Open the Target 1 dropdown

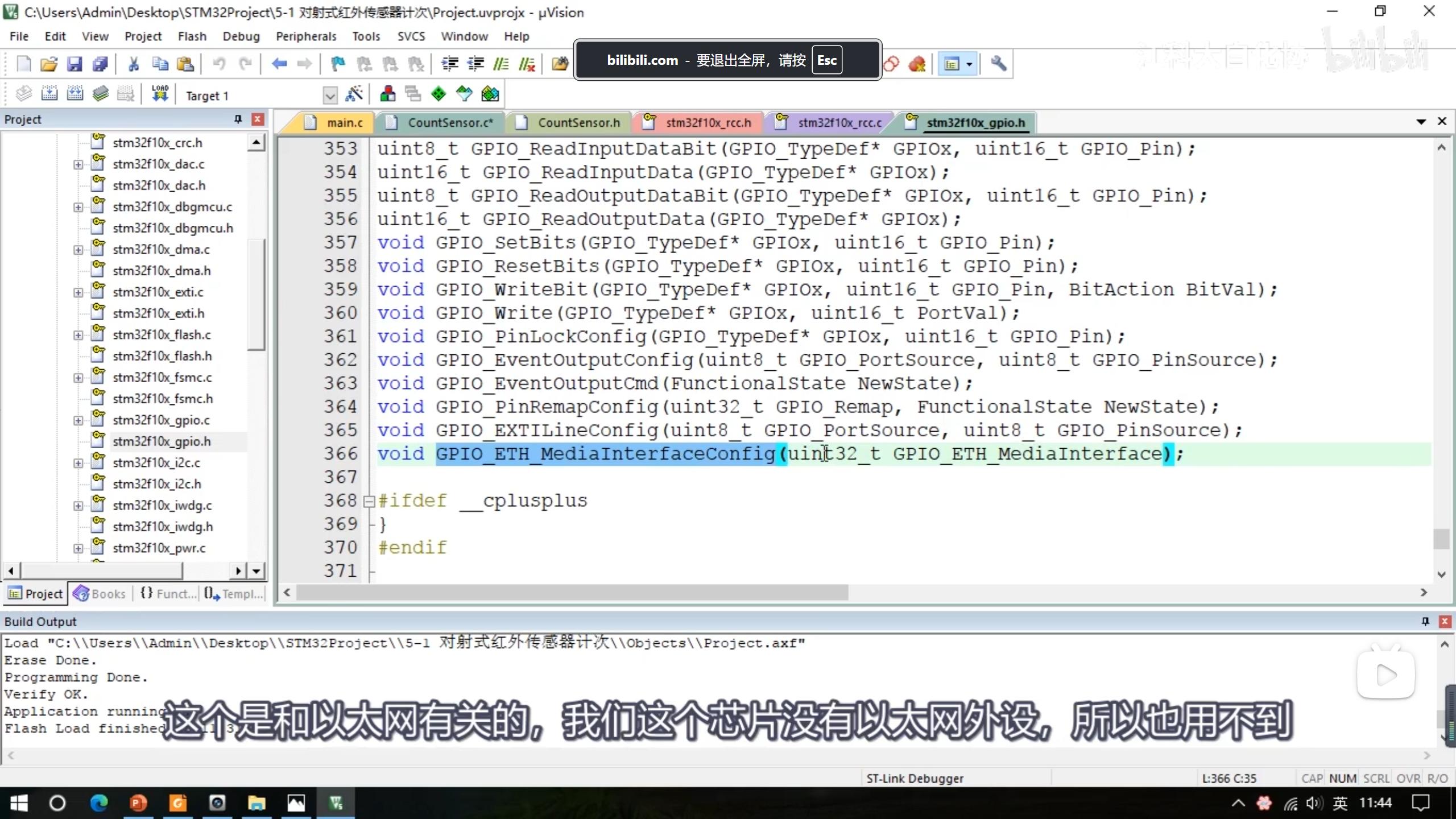[x=330, y=95]
